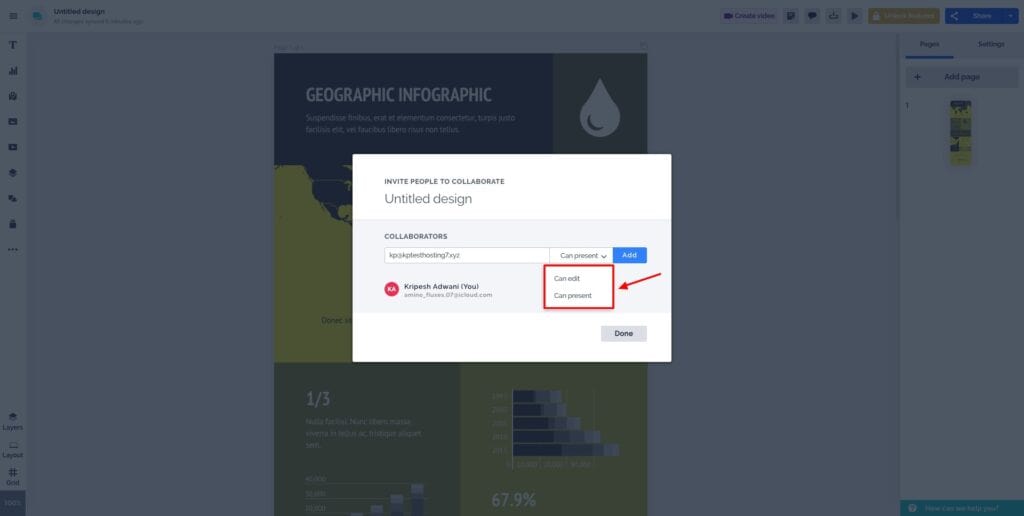Open the hamburger menu icon
Viewport: 1024px width, 516px height.
[x=13, y=16]
